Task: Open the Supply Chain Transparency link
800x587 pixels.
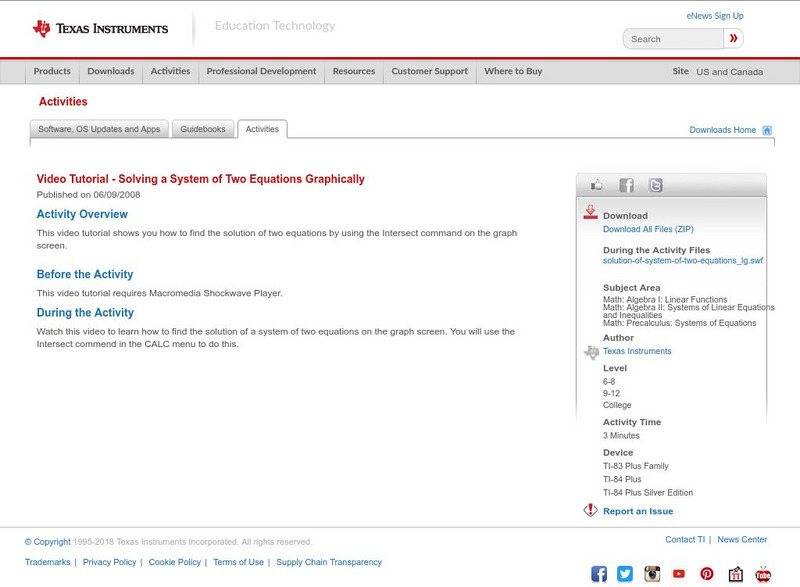Action: click(329, 562)
